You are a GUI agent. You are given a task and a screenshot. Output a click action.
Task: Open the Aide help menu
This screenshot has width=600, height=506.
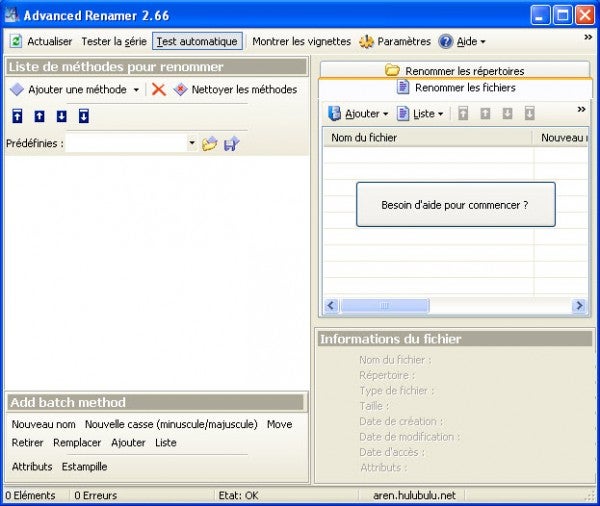462,41
